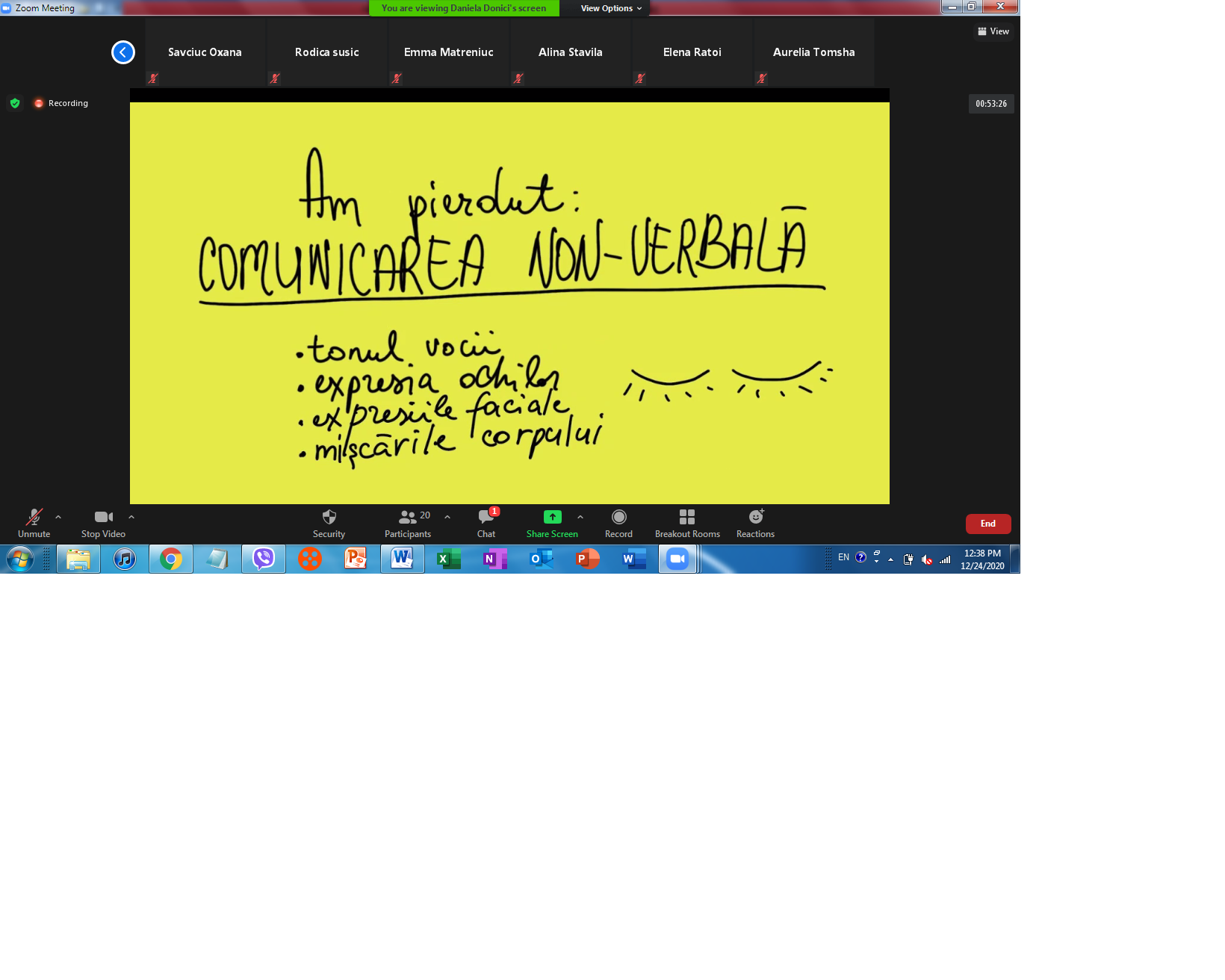Stop the video camera

click(x=103, y=523)
